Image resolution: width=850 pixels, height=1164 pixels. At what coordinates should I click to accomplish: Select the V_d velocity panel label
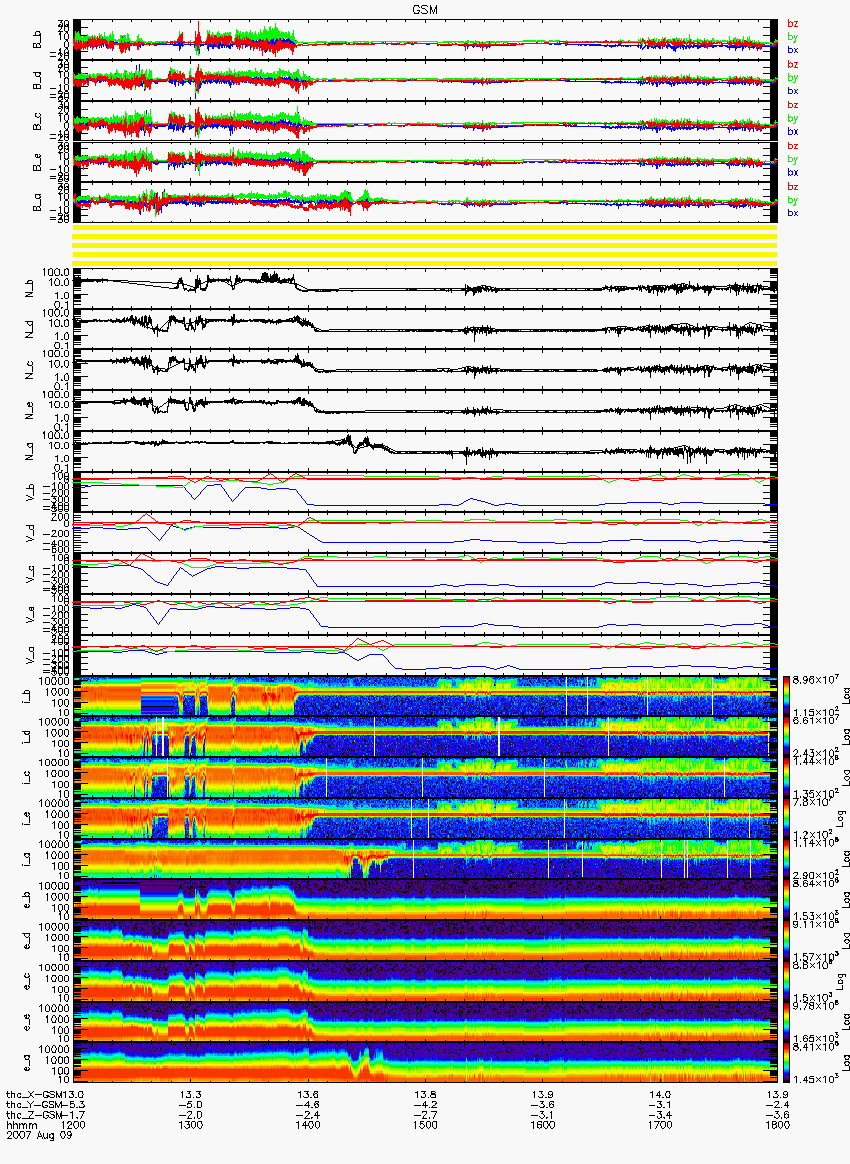[x=30, y=532]
